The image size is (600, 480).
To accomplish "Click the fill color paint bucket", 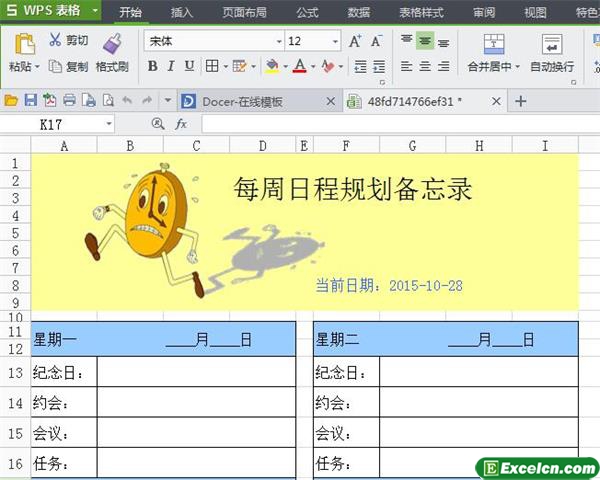I will click(272, 66).
